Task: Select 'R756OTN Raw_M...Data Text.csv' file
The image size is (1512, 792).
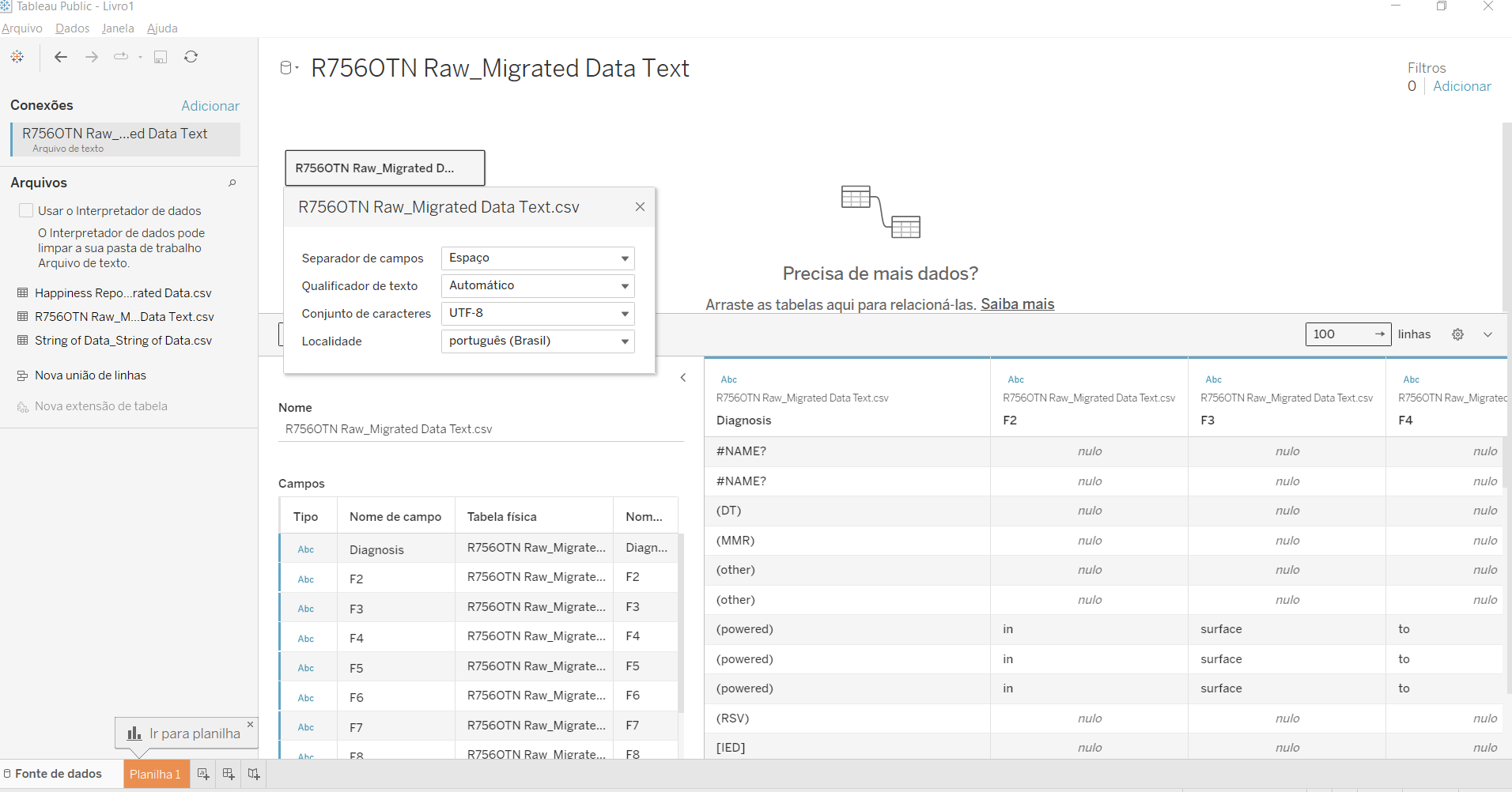Action: tap(124, 317)
